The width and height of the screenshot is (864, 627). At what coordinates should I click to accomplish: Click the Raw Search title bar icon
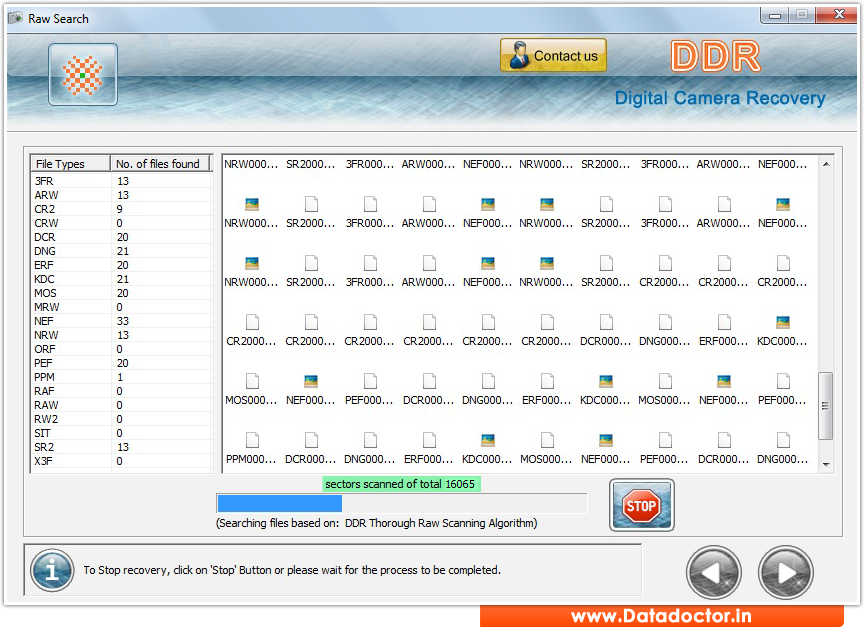pyautogui.click(x=14, y=18)
